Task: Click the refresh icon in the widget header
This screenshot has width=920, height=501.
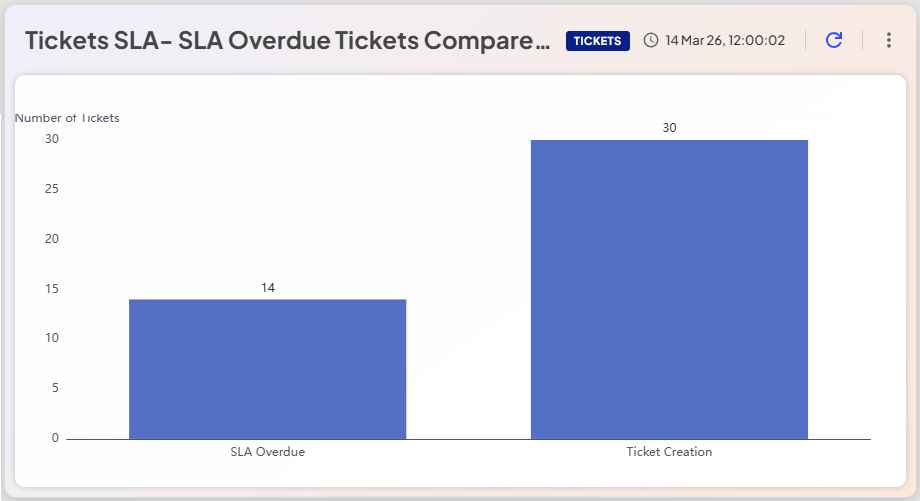Action: [x=834, y=40]
